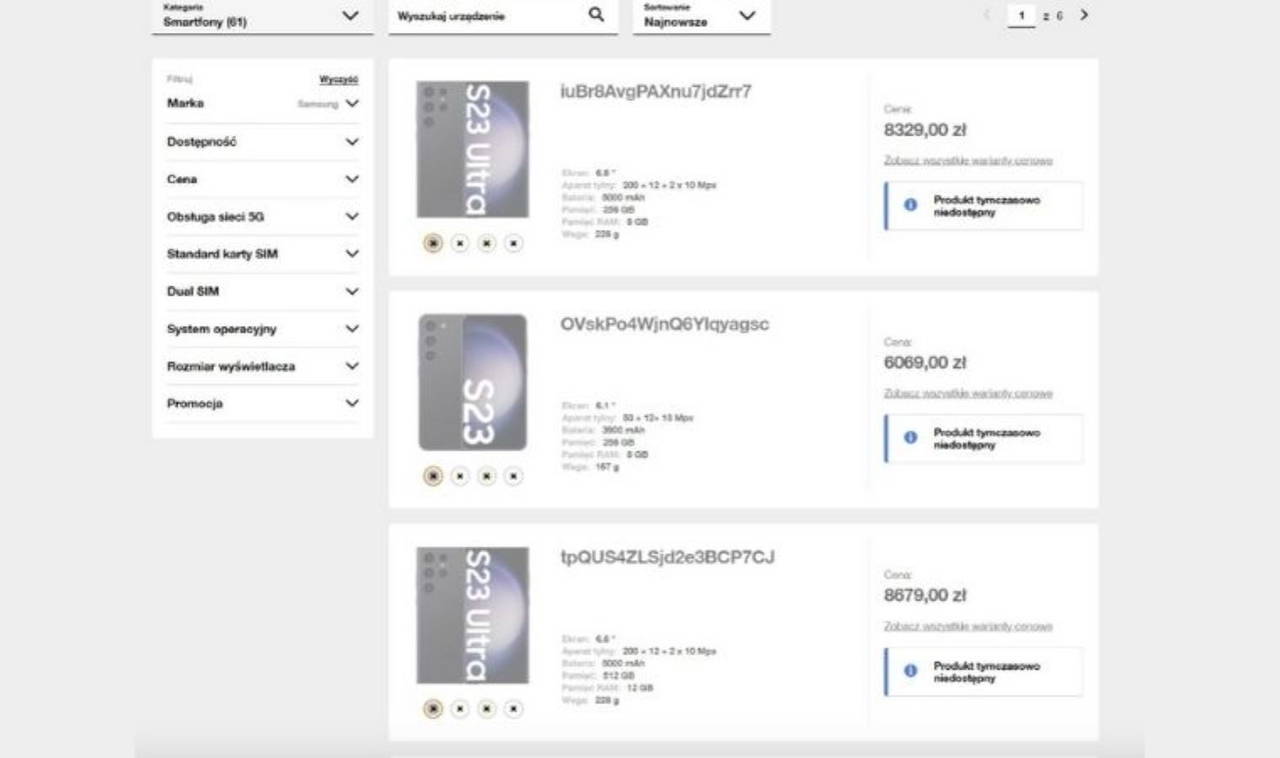1280x758 pixels.
Task: Click info icon on third product notice
Action: (910, 671)
